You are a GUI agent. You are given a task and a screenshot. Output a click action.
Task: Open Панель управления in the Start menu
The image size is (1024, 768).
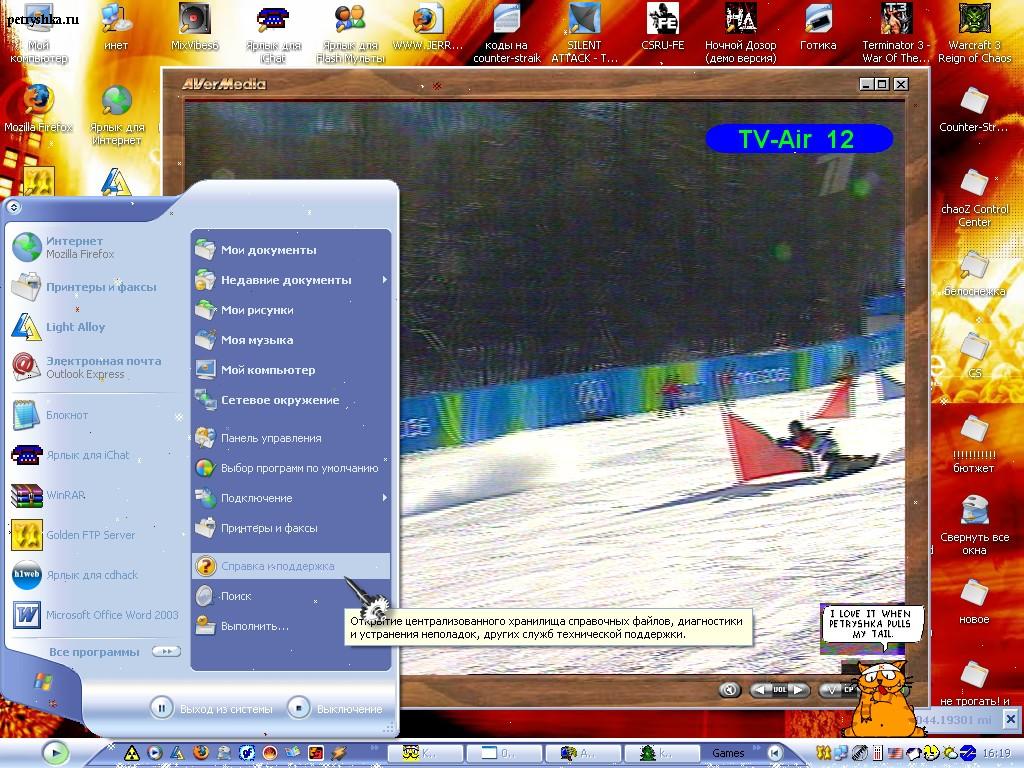click(291, 438)
